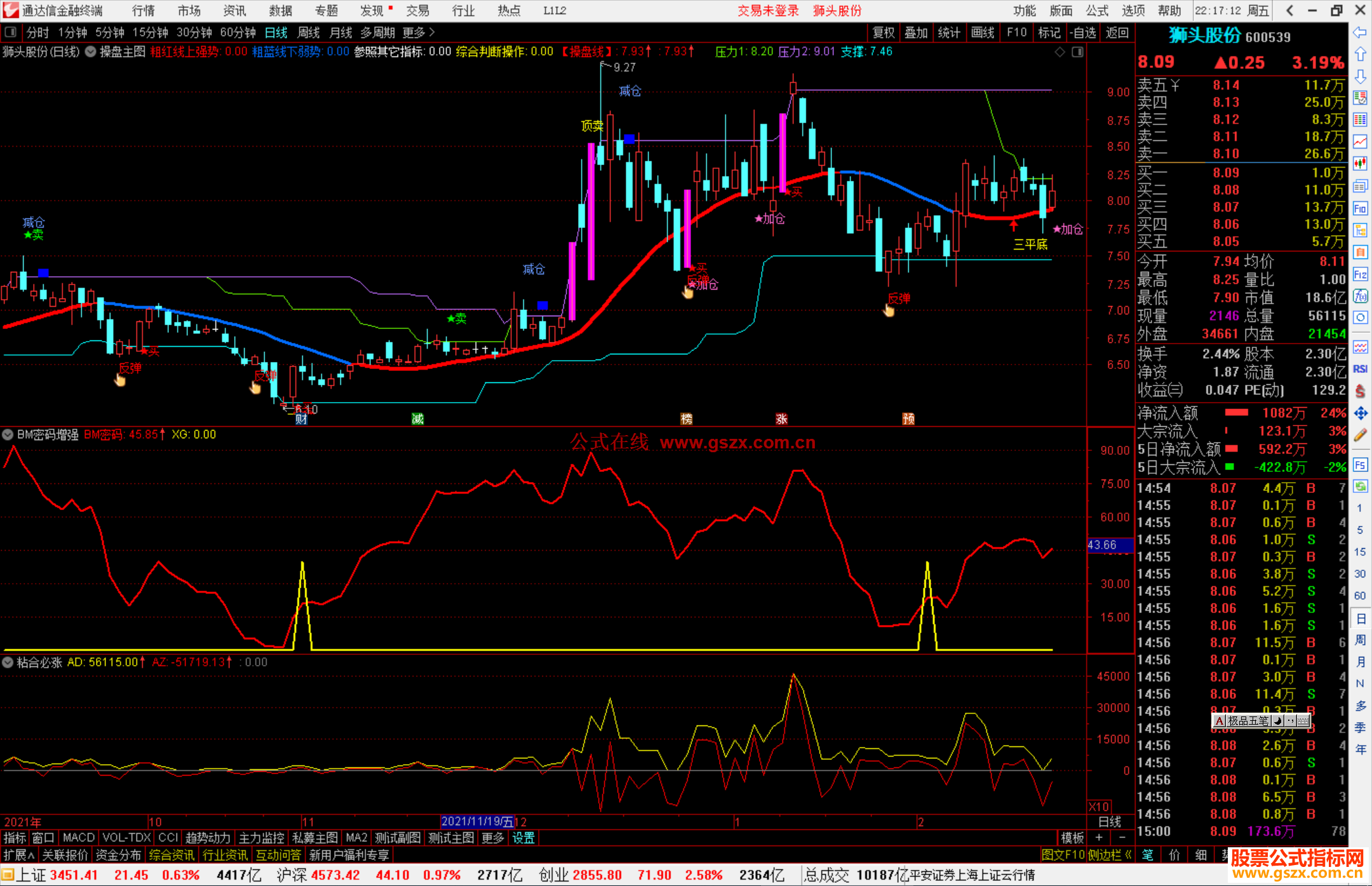
Task: Open the -自选 dropdown in toolbar
Action: click(x=1083, y=32)
